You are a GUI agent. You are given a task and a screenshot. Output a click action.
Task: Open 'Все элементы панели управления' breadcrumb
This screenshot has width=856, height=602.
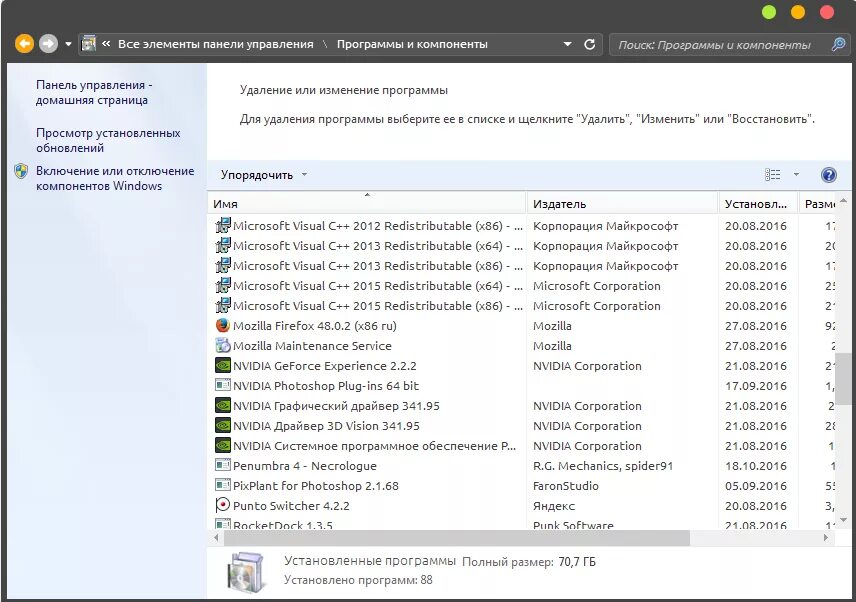[x=216, y=44]
